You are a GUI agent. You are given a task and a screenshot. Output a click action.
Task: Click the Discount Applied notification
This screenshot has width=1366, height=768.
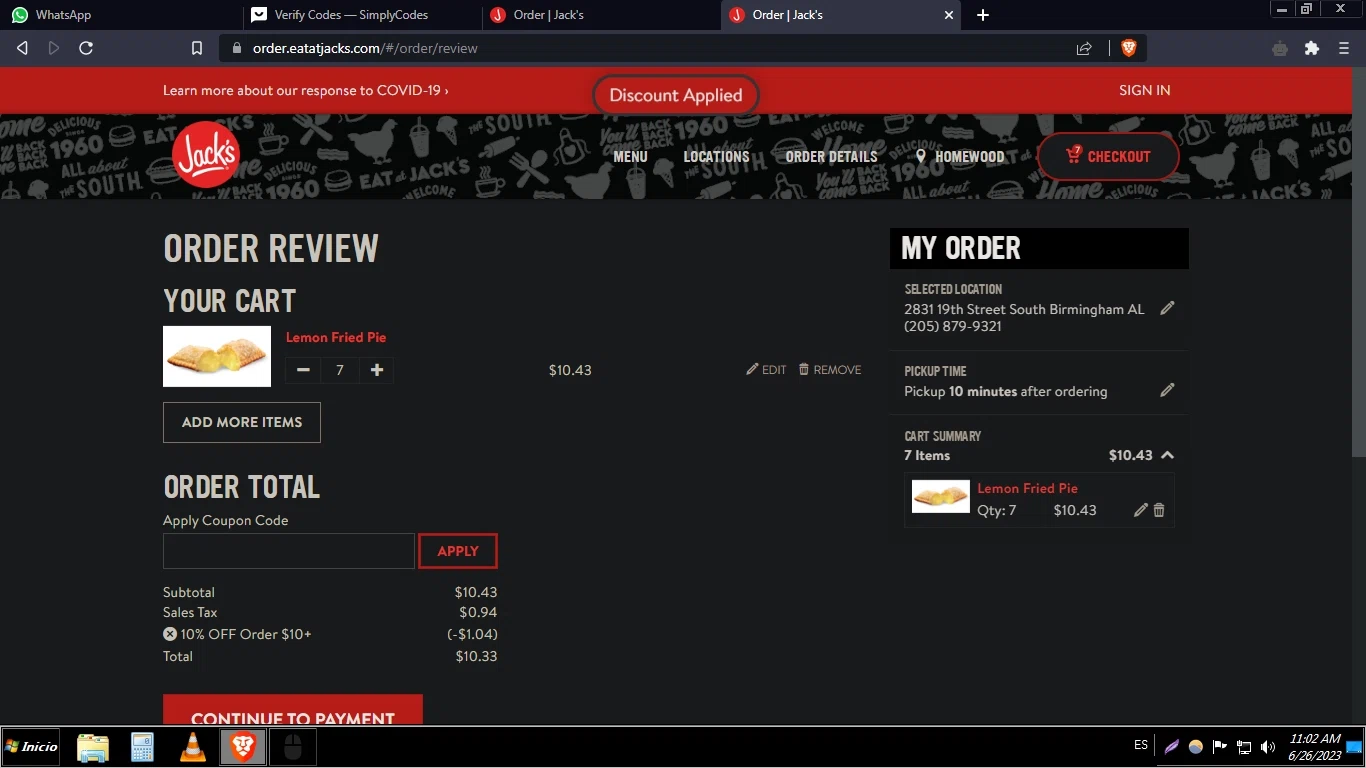point(676,96)
